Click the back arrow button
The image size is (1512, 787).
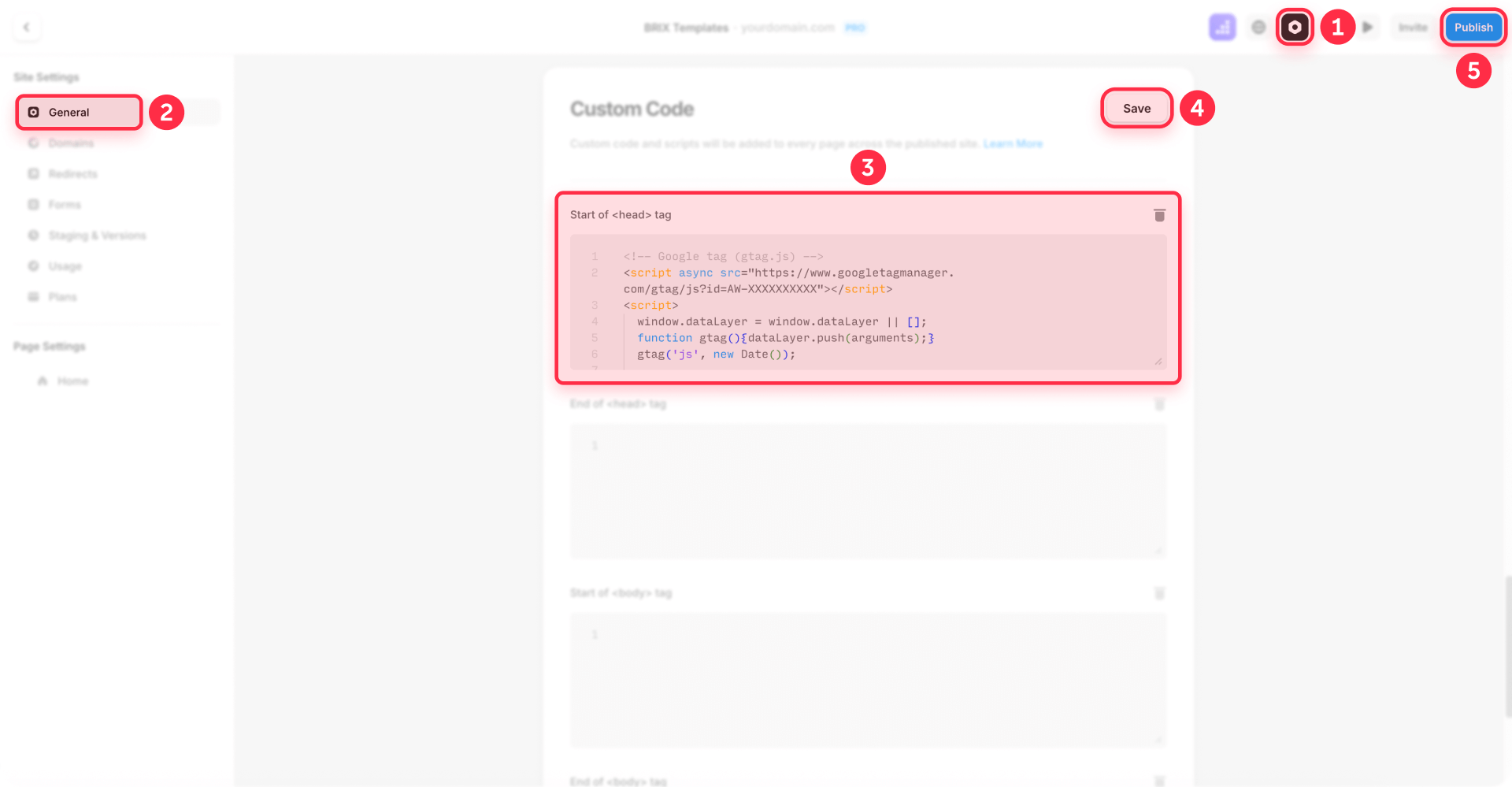[27, 28]
